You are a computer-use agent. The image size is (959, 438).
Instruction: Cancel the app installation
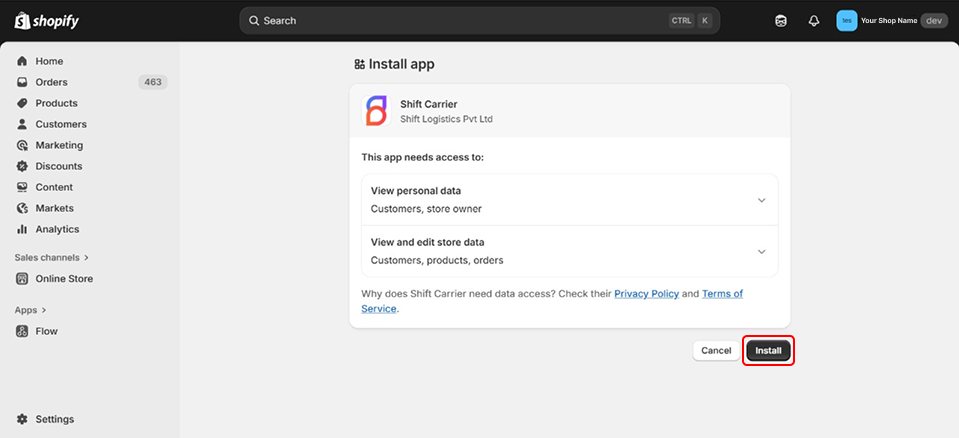(715, 351)
